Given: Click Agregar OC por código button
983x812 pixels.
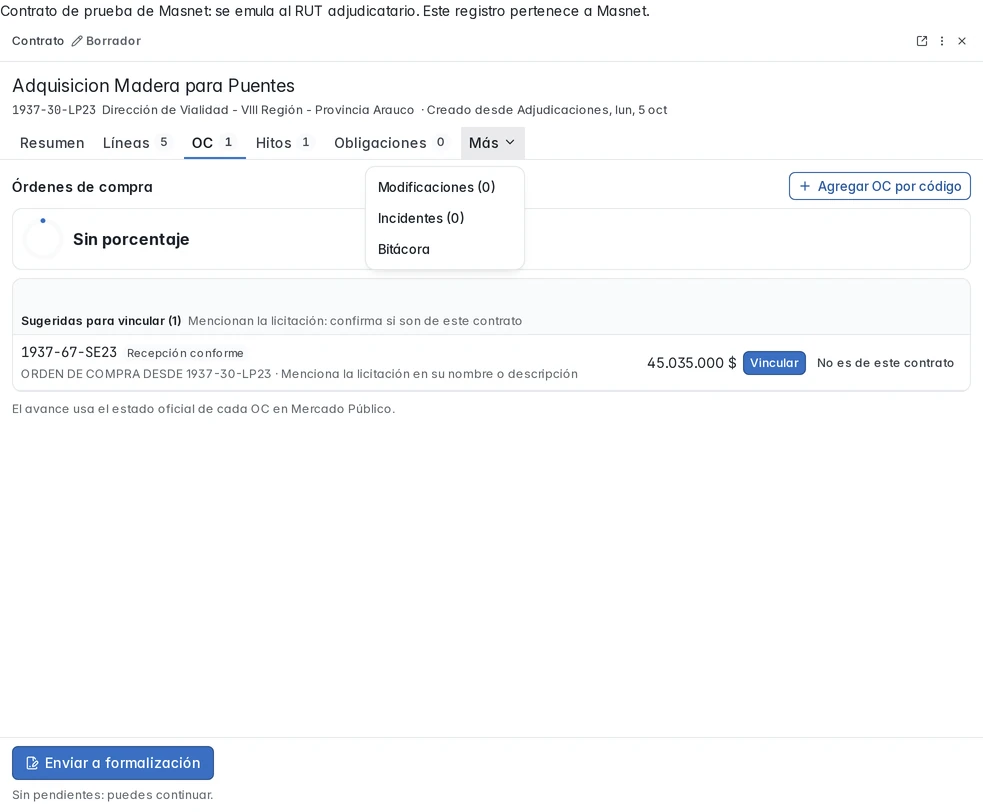Looking at the screenshot, I should coord(880,186).
